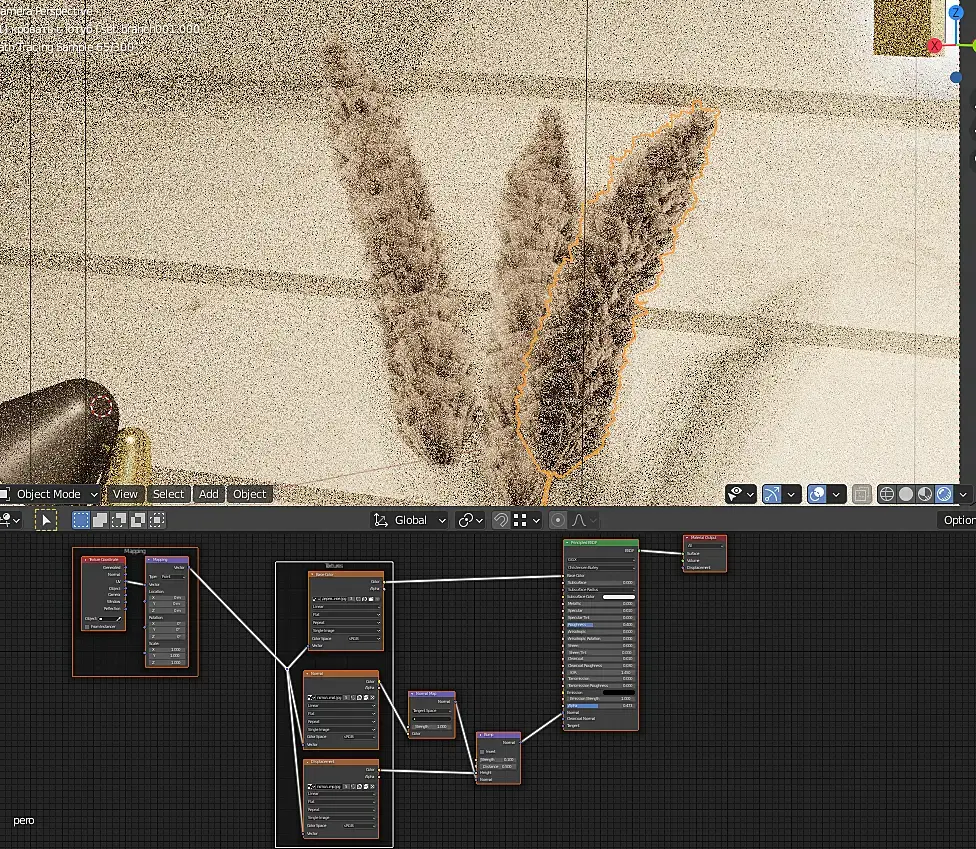This screenshot has height=849, width=976.
Task: Pick object with eyedropper in Texture Coordinate
Action: click(x=119, y=619)
